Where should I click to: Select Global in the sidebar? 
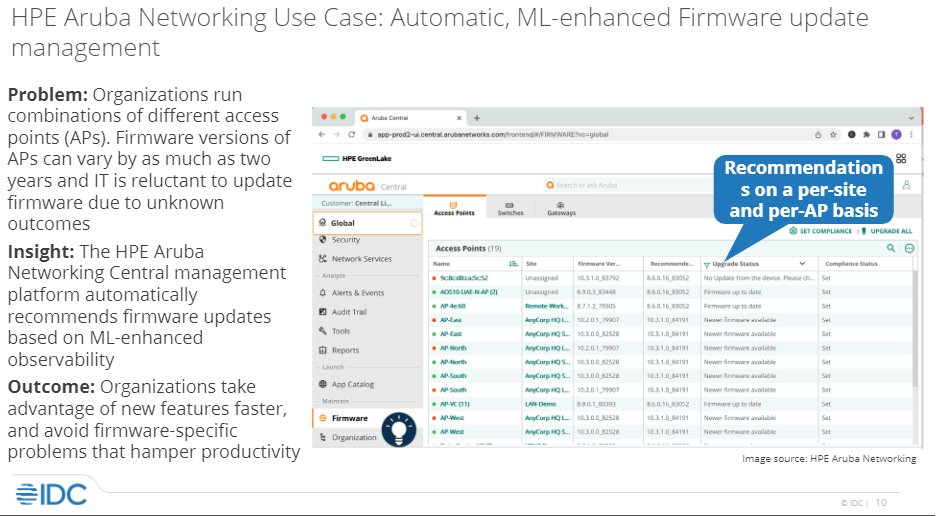[x=367, y=223]
